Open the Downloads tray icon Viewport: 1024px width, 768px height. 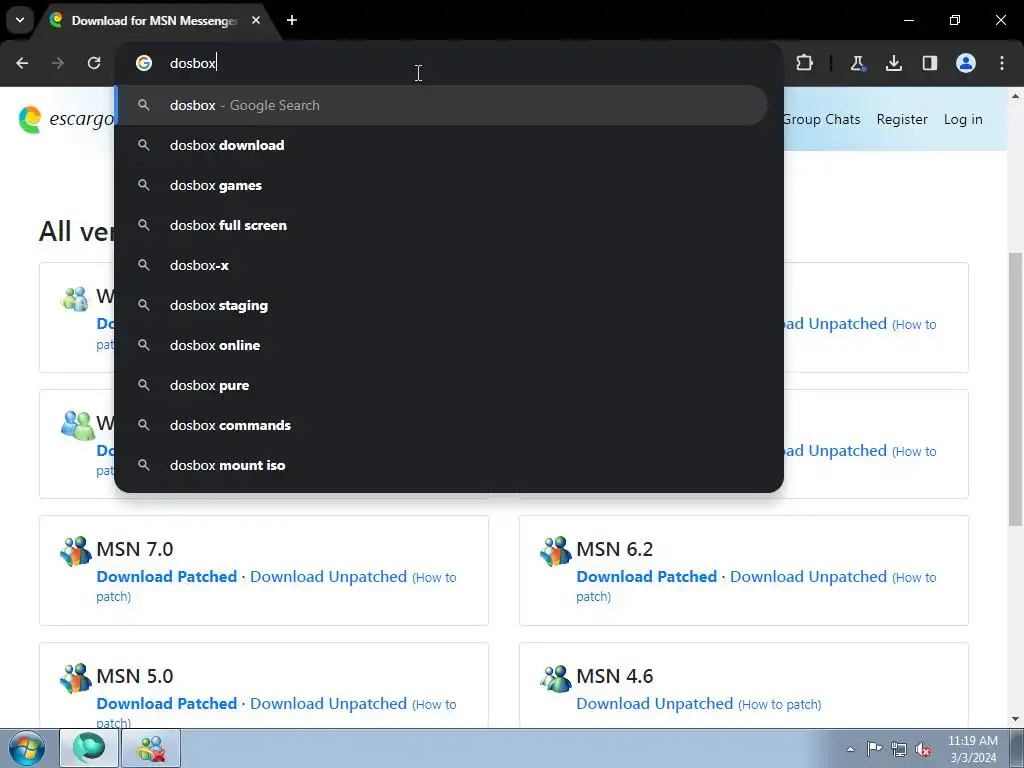tap(894, 63)
